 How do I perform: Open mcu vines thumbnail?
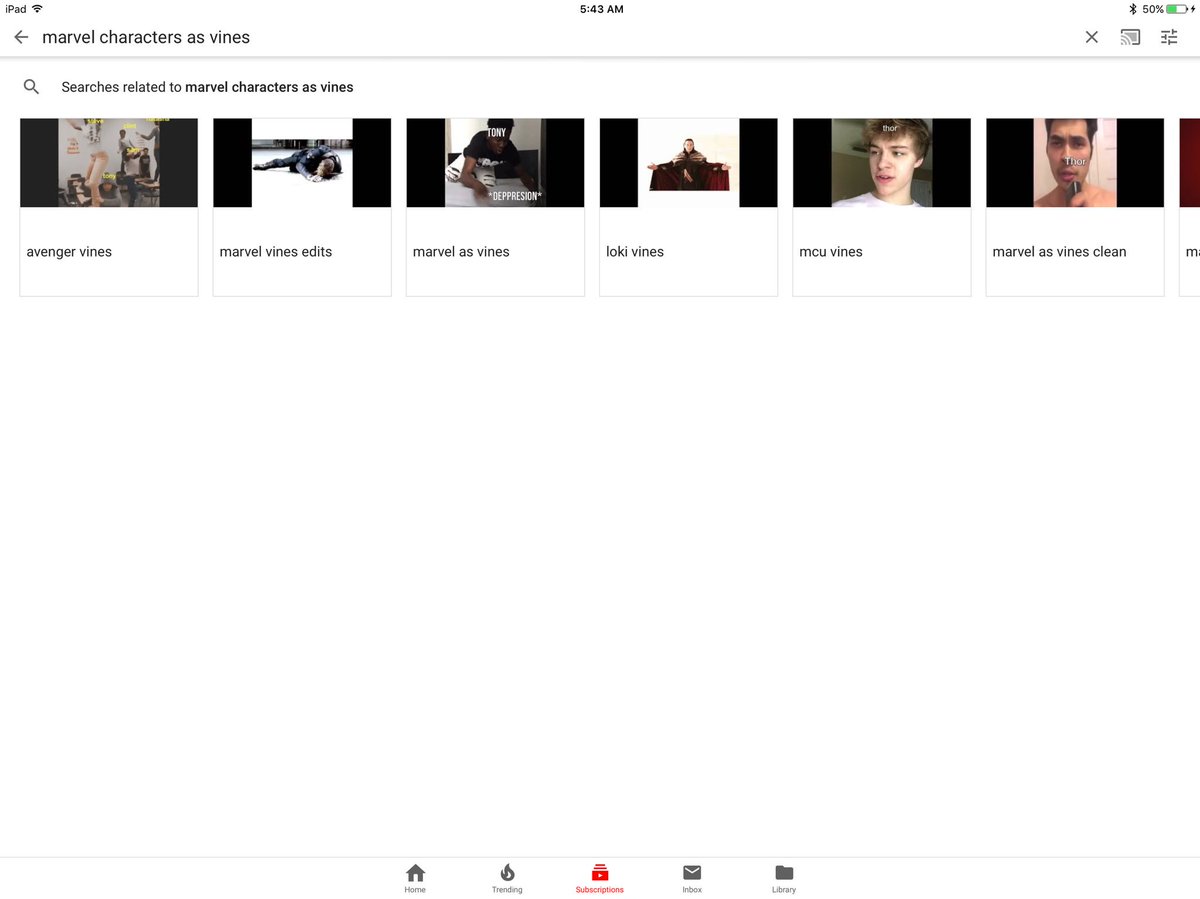click(x=881, y=163)
